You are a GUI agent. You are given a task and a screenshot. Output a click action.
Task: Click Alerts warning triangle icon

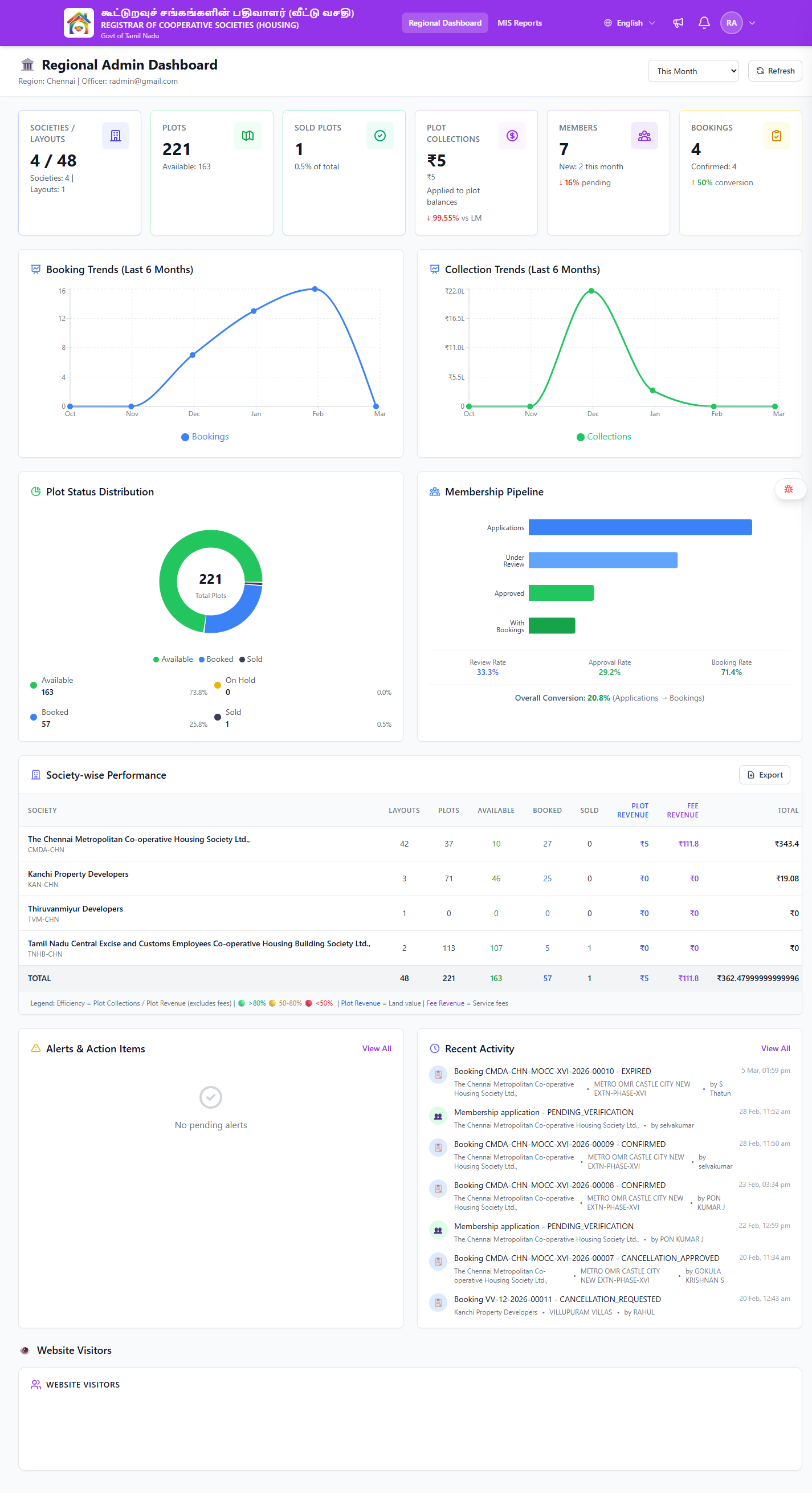[x=36, y=1048]
